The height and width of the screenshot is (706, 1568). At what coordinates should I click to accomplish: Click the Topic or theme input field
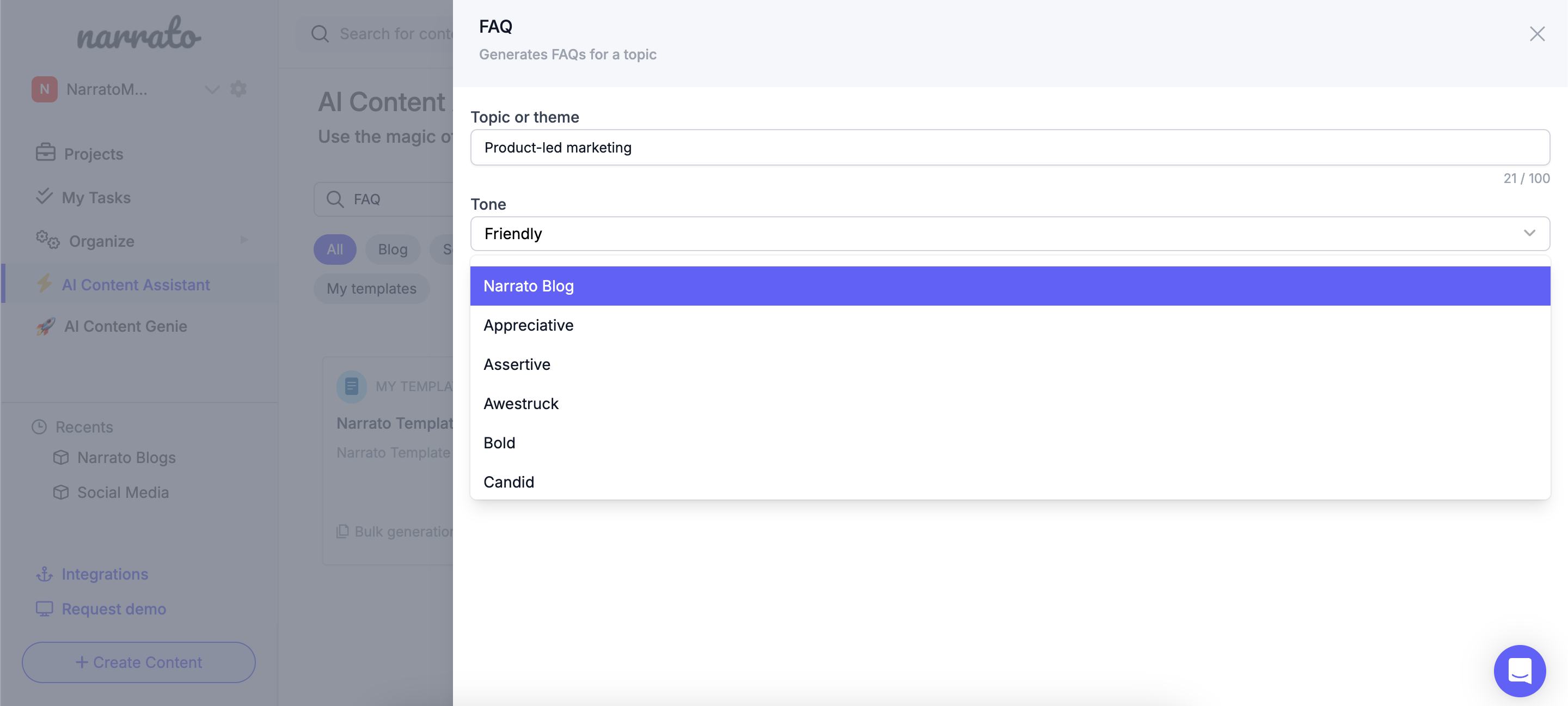1008,146
